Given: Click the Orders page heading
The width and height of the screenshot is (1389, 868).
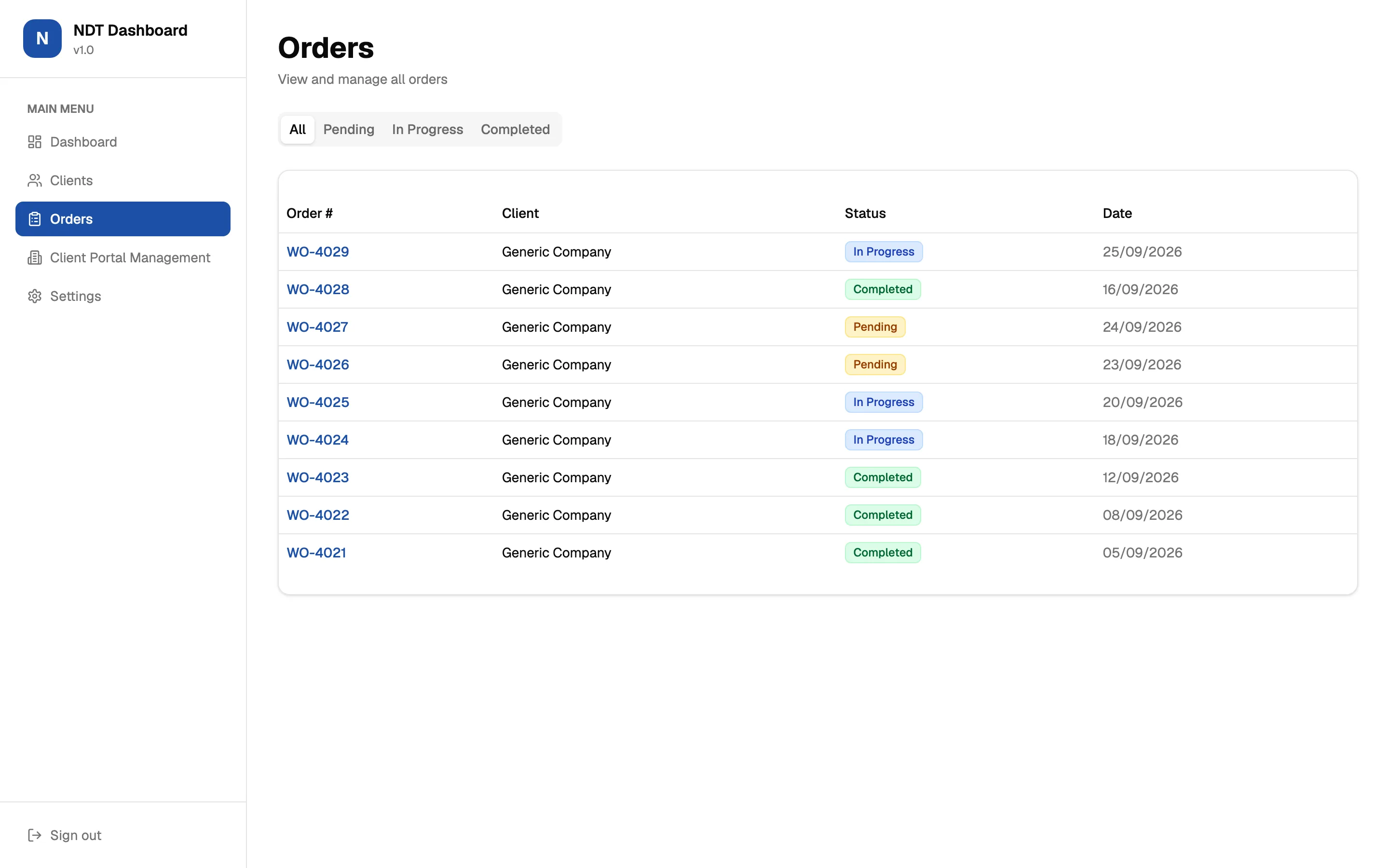Looking at the screenshot, I should pyautogui.click(x=326, y=48).
